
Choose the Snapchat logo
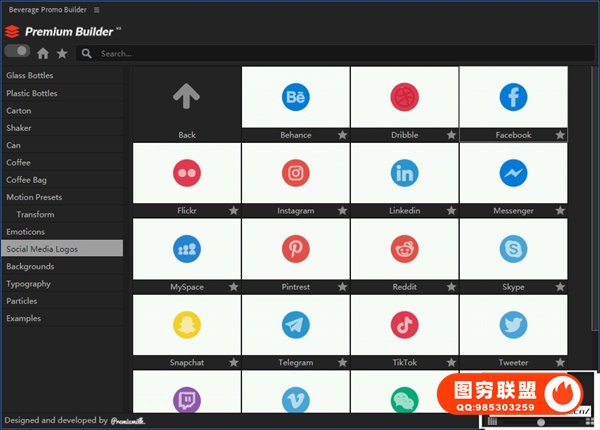[186, 324]
